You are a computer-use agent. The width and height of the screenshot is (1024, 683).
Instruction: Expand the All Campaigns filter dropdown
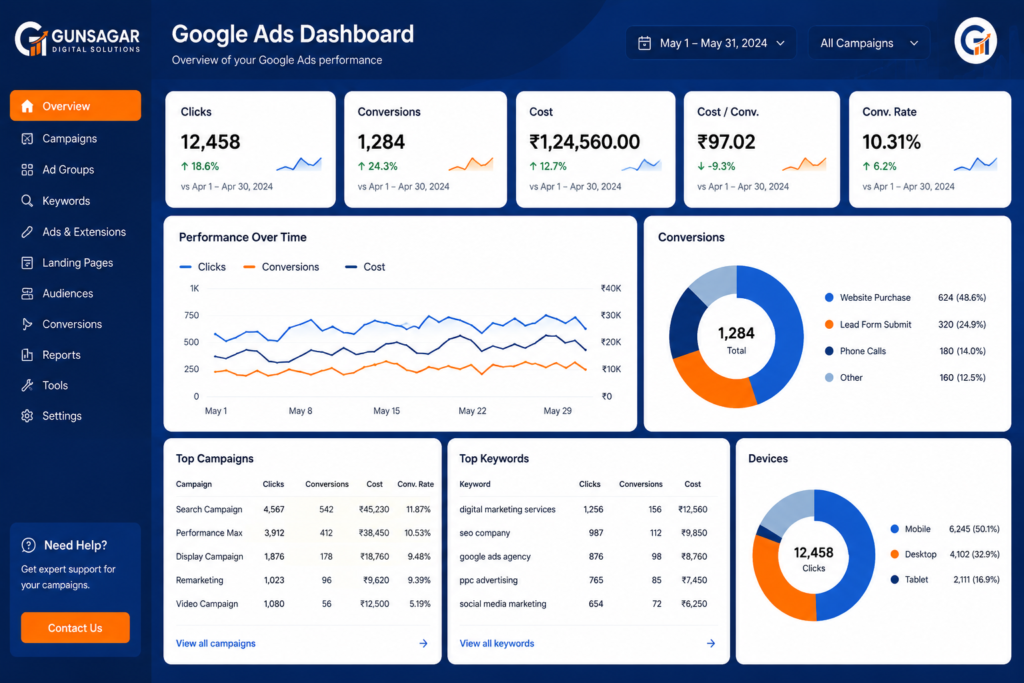pyautogui.click(x=869, y=43)
